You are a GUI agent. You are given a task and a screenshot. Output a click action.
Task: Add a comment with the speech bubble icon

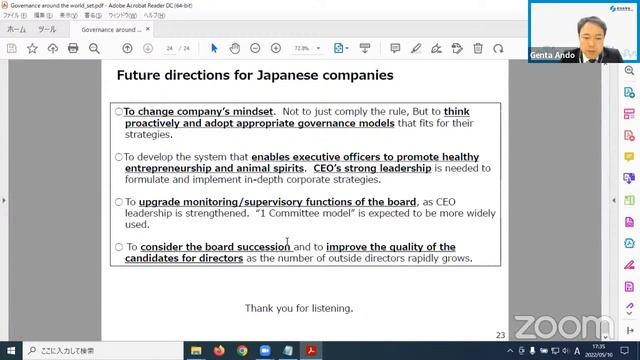395,48
